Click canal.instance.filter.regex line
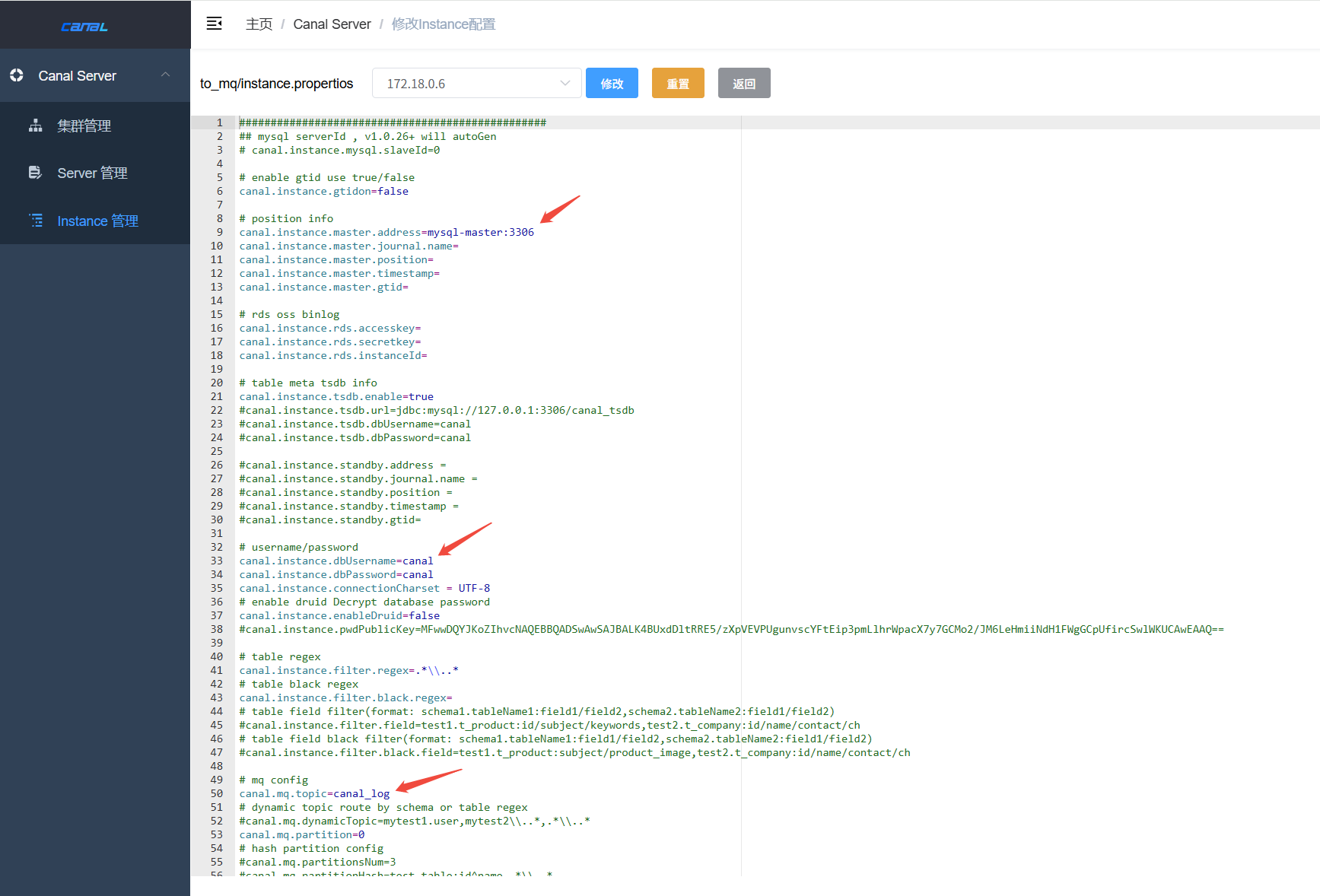The height and width of the screenshot is (896, 1320). click(349, 670)
